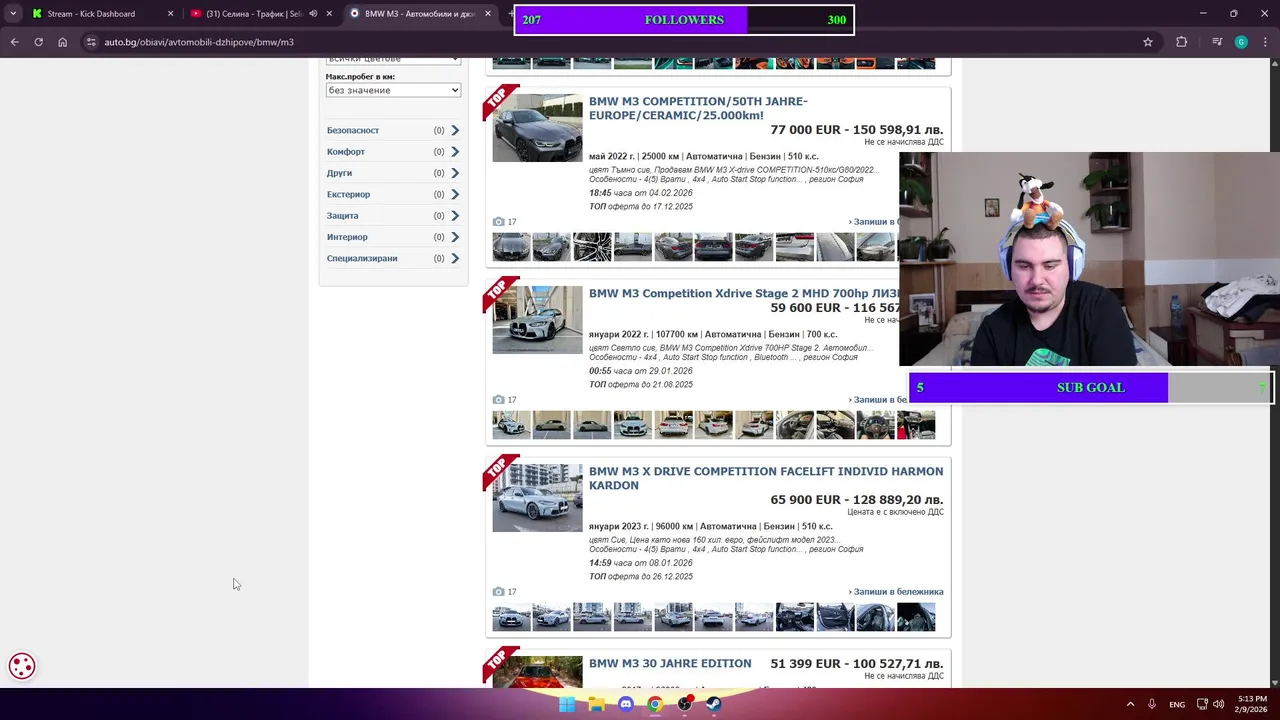Open the BMW M3 X DRIVE COMPETITION FACELIFT listing
This screenshot has width=1280, height=720.
coord(766,478)
